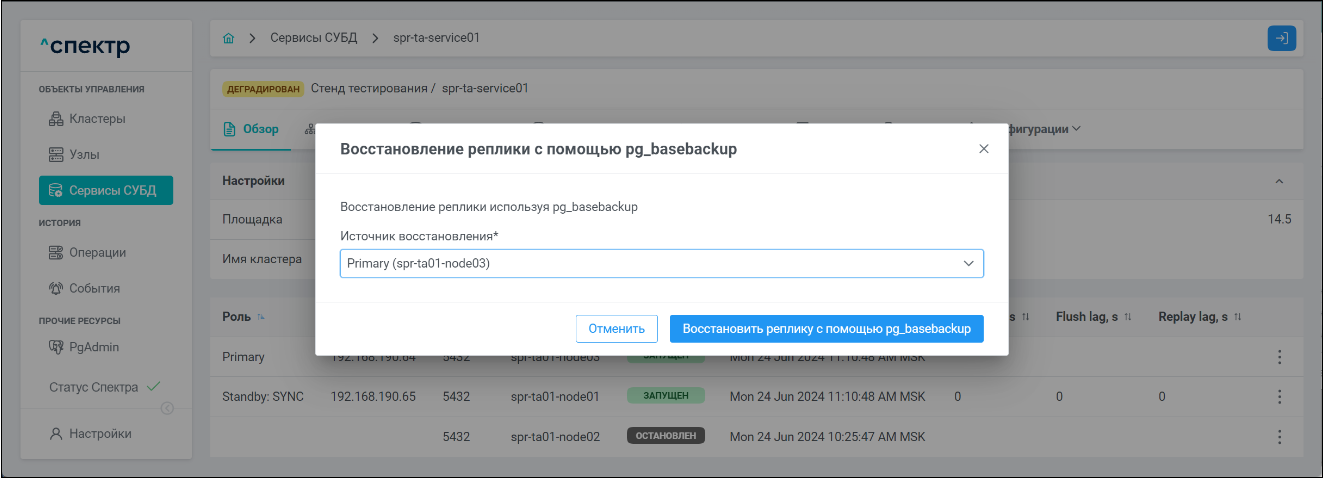Viewport: 1324px width, 479px height.
Task: Click Восстановить реплику с помощью pg_basebackup button
Action: point(826,329)
